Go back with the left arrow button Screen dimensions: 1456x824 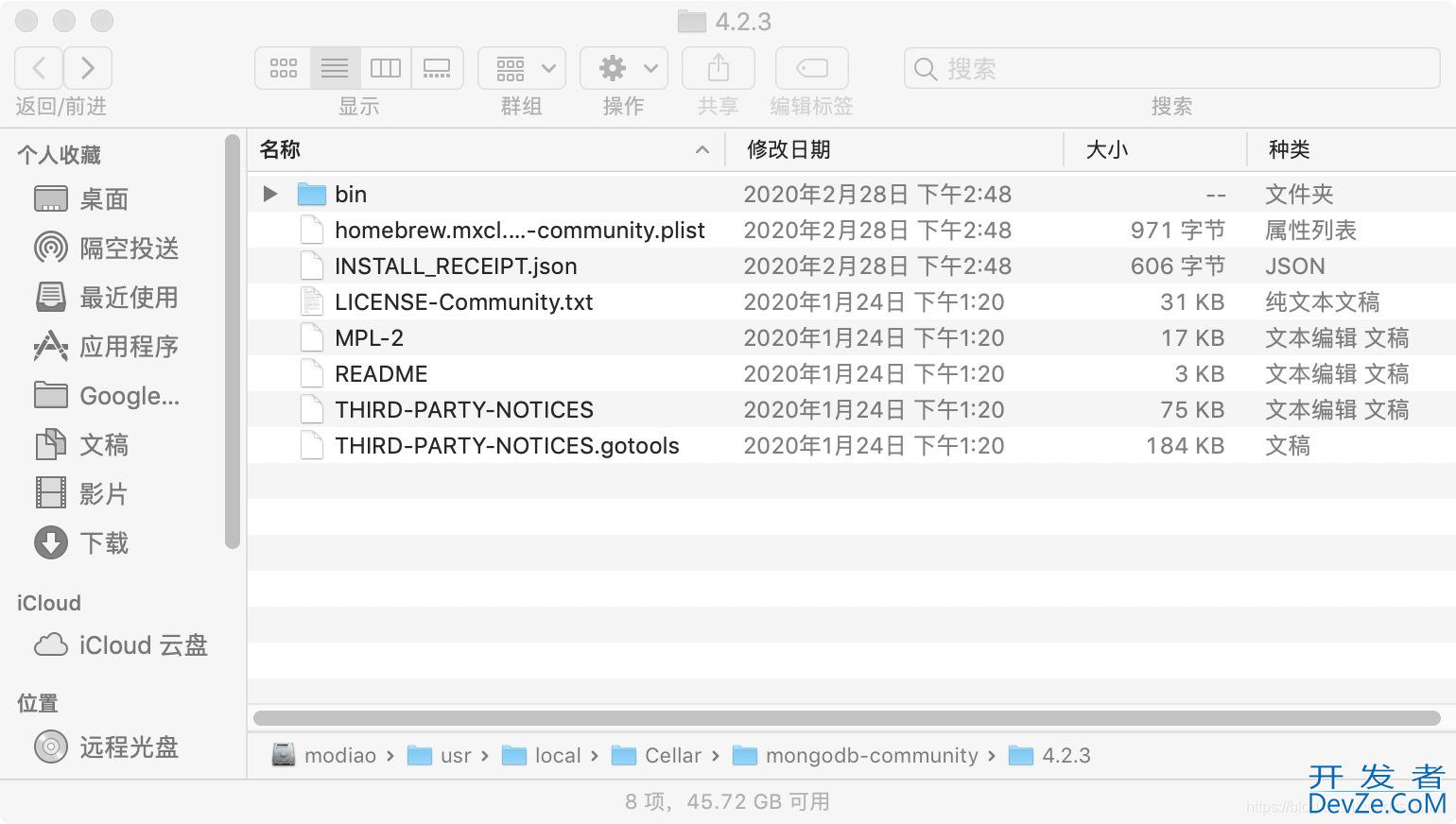point(39,68)
